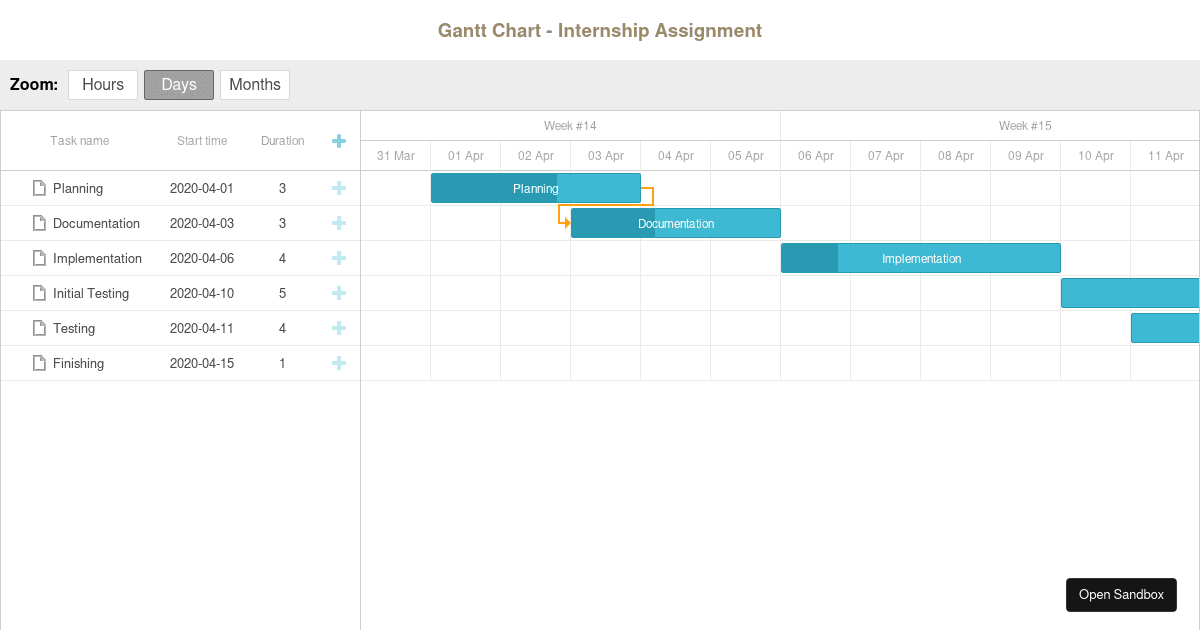
Task: Switch zoom to Hours
Action: point(102,84)
